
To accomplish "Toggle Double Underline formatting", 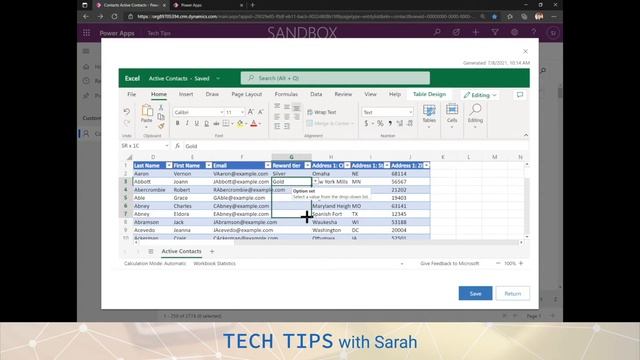I will coord(207,123).
